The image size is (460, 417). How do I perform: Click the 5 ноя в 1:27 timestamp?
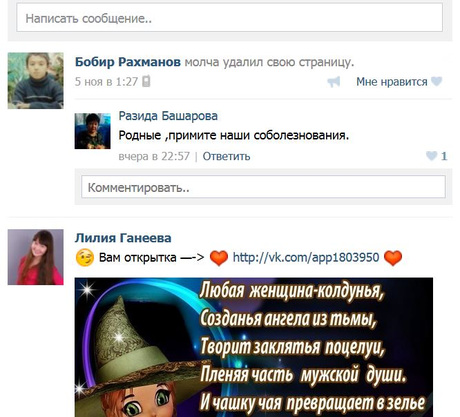coord(106,82)
